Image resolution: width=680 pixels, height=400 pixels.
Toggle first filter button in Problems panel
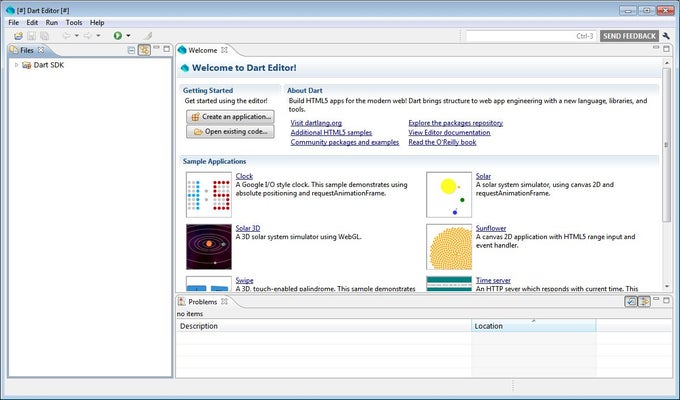(x=631, y=301)
